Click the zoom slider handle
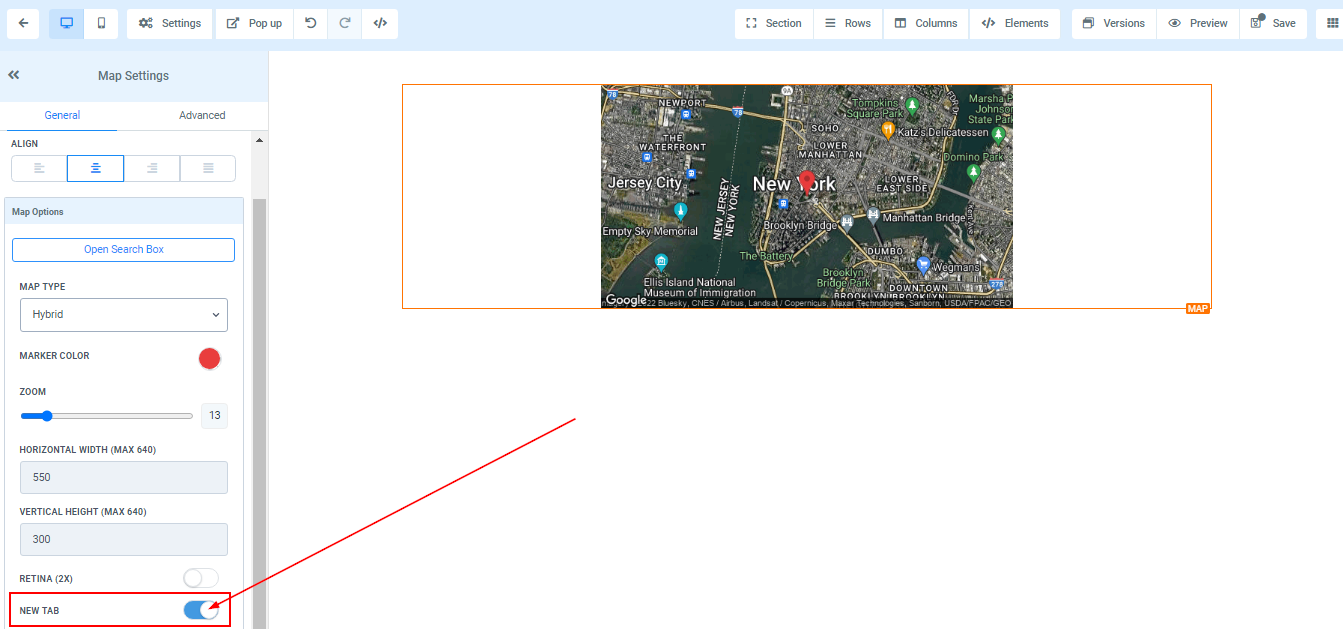The width and height of the screenshot is (1343, 629). tap(46, 415)
